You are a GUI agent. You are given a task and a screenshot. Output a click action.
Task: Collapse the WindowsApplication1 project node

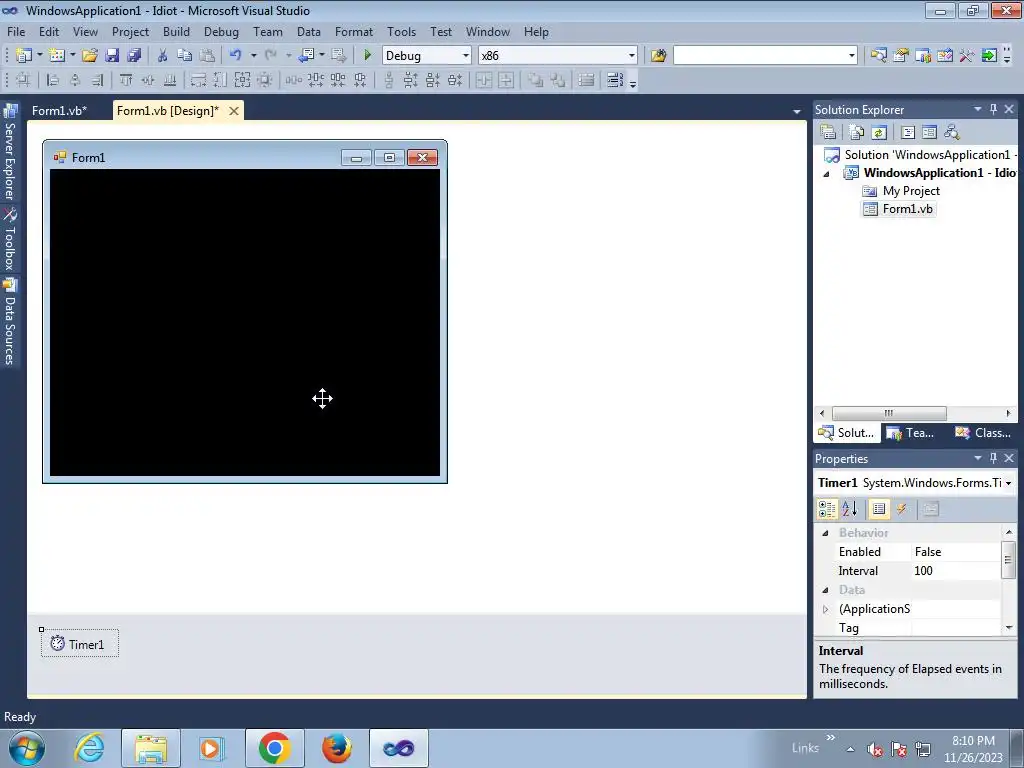coord(826,174)
